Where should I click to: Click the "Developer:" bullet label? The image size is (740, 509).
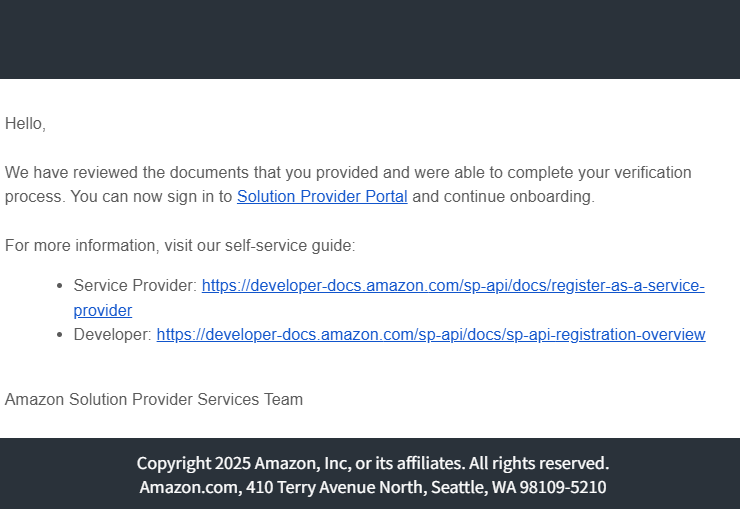click(x=112, y=335)
